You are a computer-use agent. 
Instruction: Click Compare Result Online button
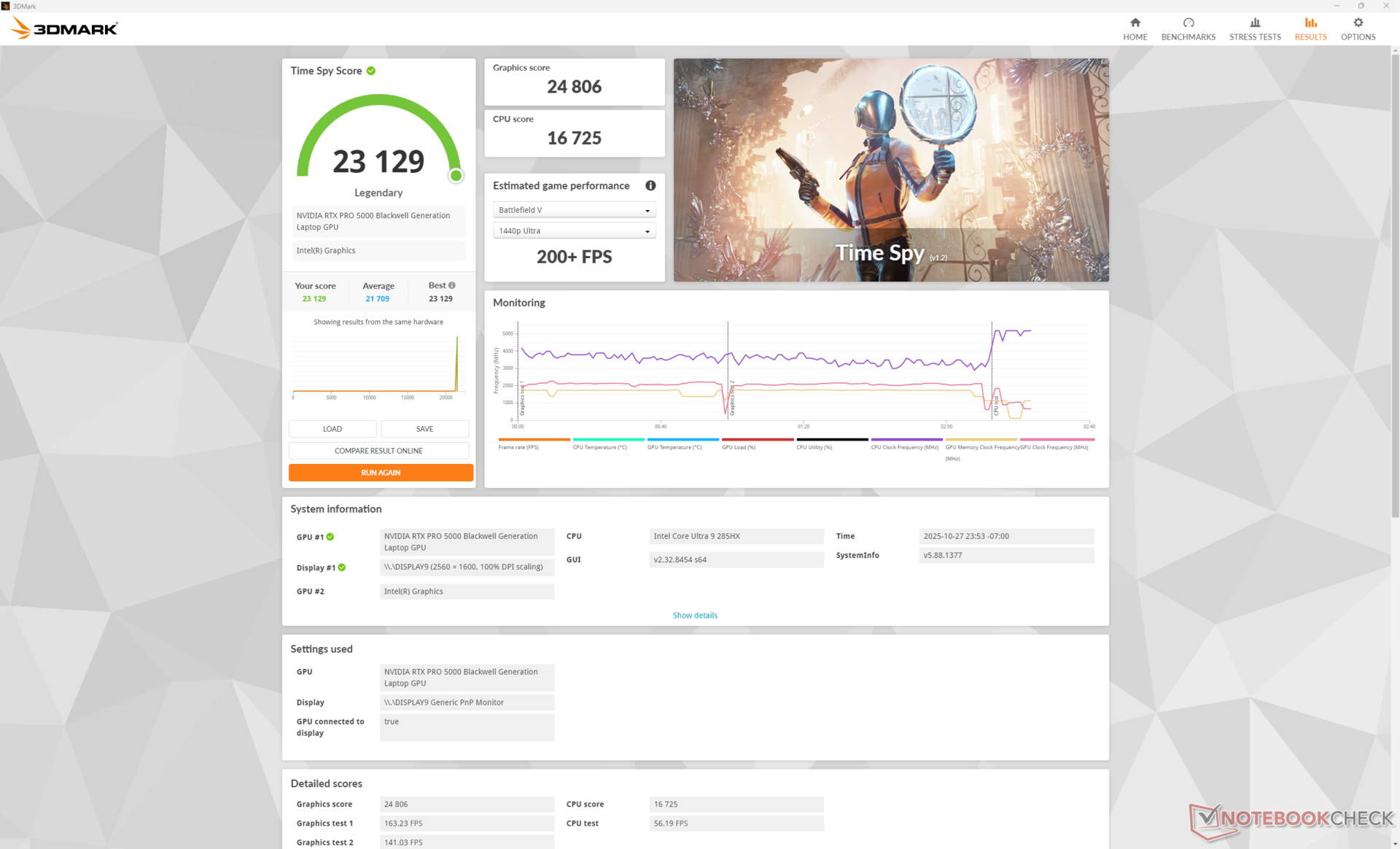coord(378,451)
